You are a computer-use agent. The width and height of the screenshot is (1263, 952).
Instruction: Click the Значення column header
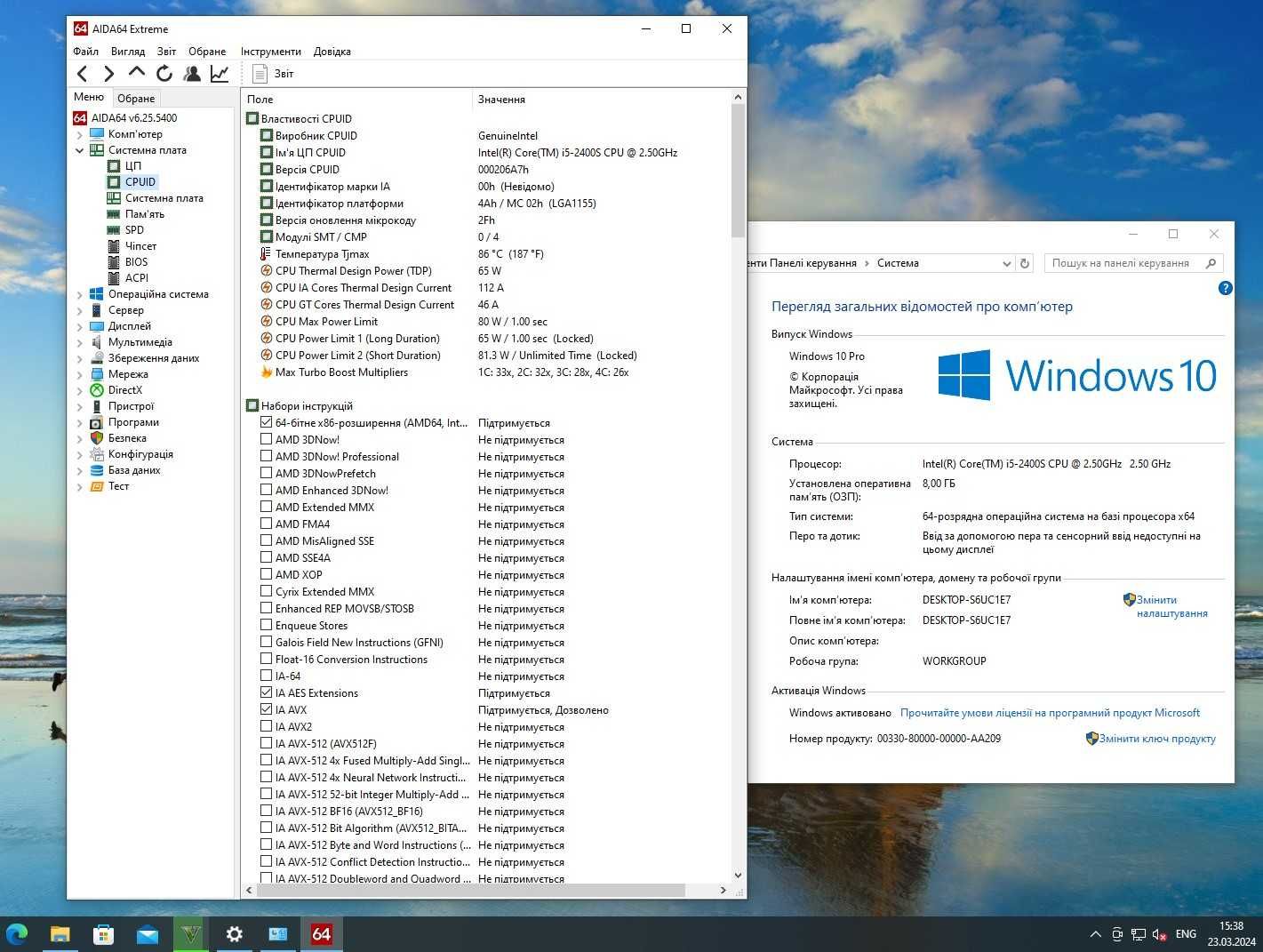(x=501, y=100)
